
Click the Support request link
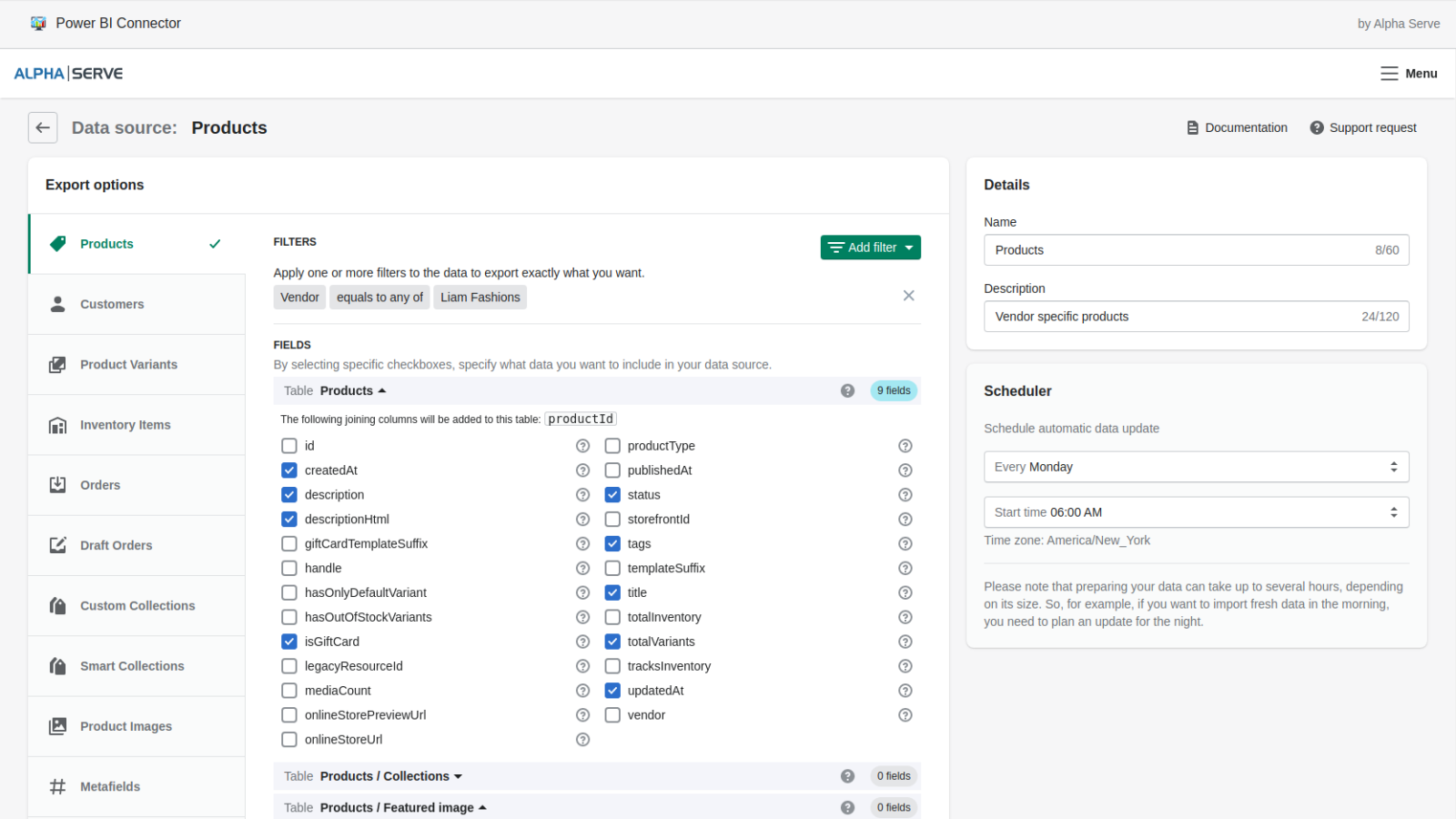click(x=1372, y=127)
